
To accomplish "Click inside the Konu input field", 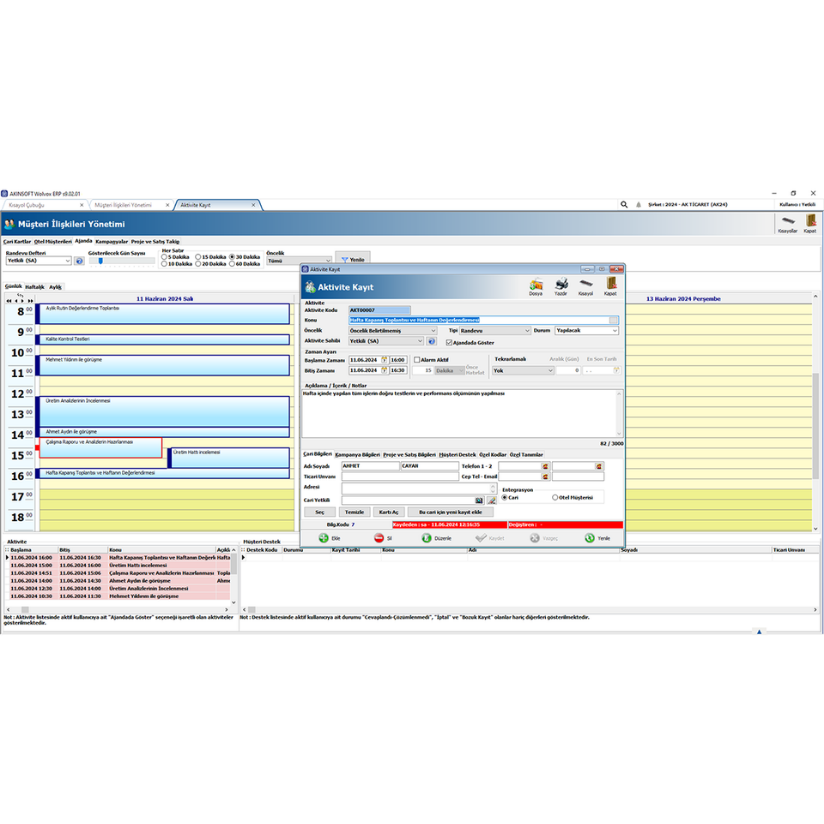I will (450, 319).
